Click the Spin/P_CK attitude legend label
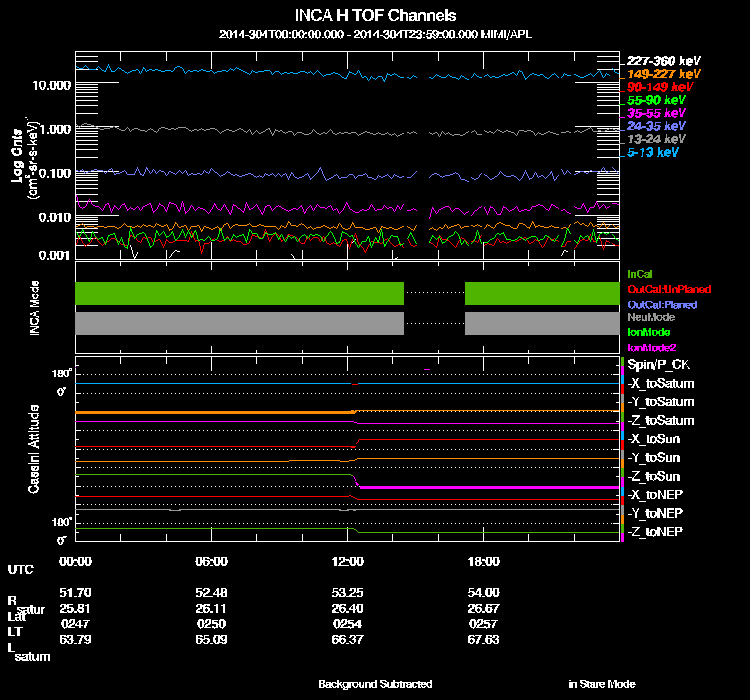This screenshot has width=750, height=700. [657, 366]
